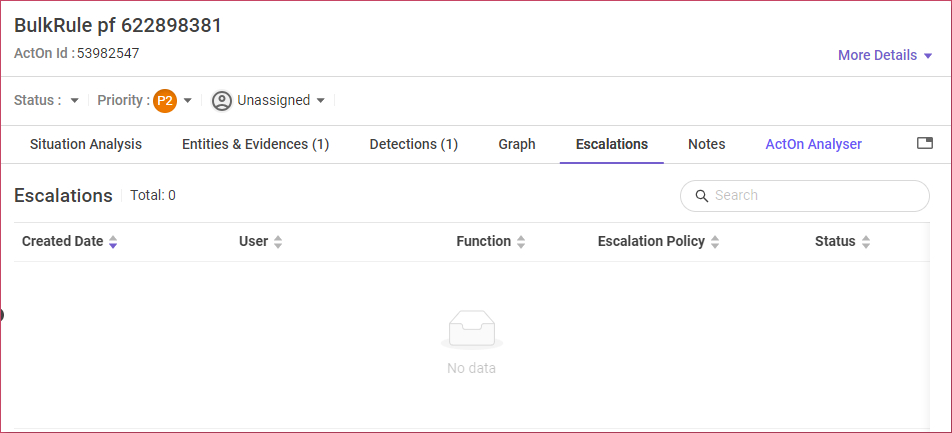Open the Graph tab
952x433 pixels.
pyautogui.click(x=517, y=144)
